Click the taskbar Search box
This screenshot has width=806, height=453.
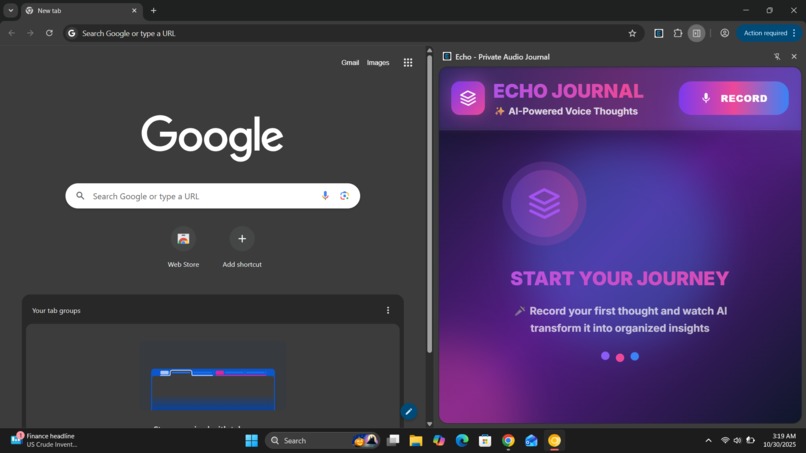click(x=322, y=441)
